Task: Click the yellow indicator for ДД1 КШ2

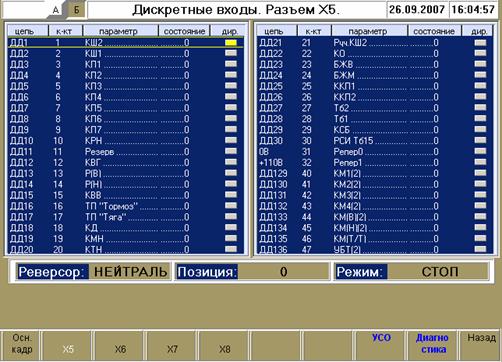Action: [x=231, y=43]
